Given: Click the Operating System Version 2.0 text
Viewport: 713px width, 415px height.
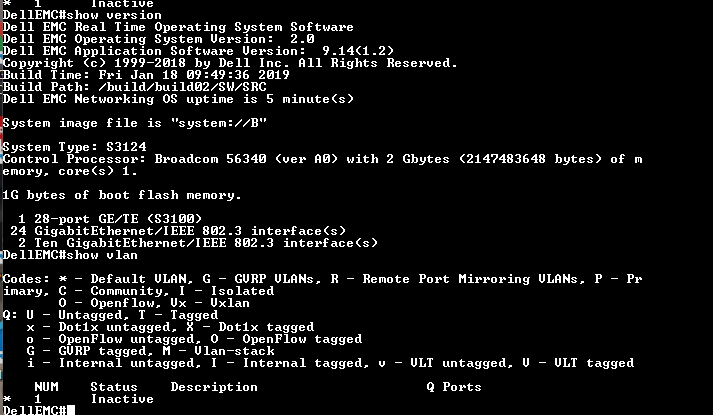Looking at the screenshot, I should [158, 39].
